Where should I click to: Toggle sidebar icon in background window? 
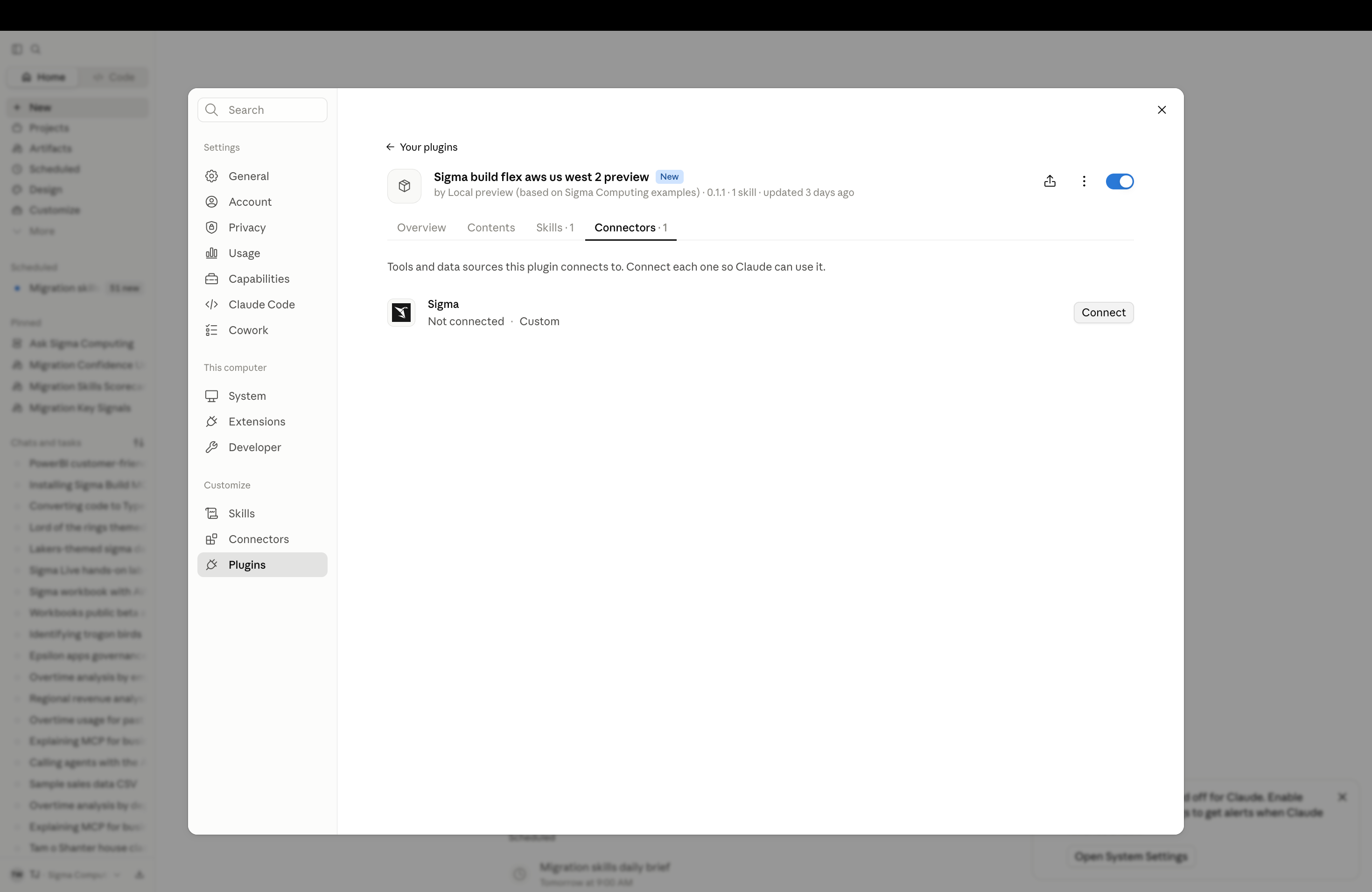[17, 49]
